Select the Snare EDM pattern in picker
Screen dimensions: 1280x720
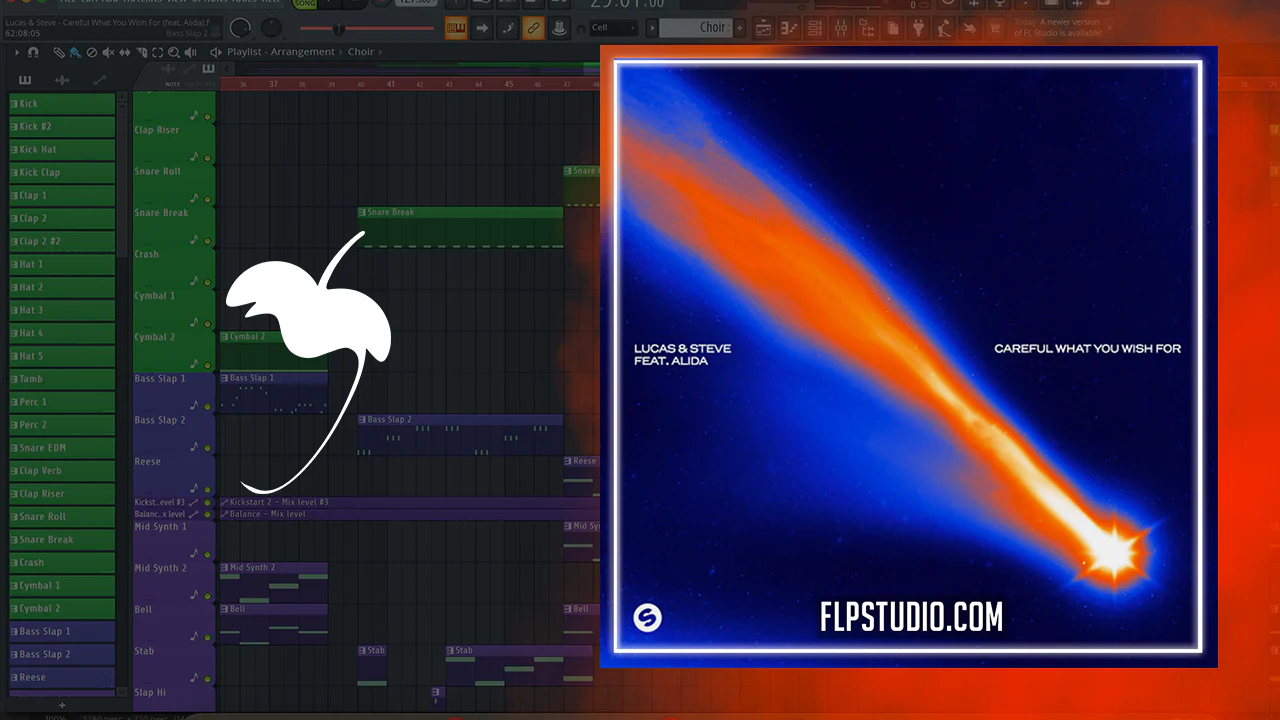[x=62, y=448]
